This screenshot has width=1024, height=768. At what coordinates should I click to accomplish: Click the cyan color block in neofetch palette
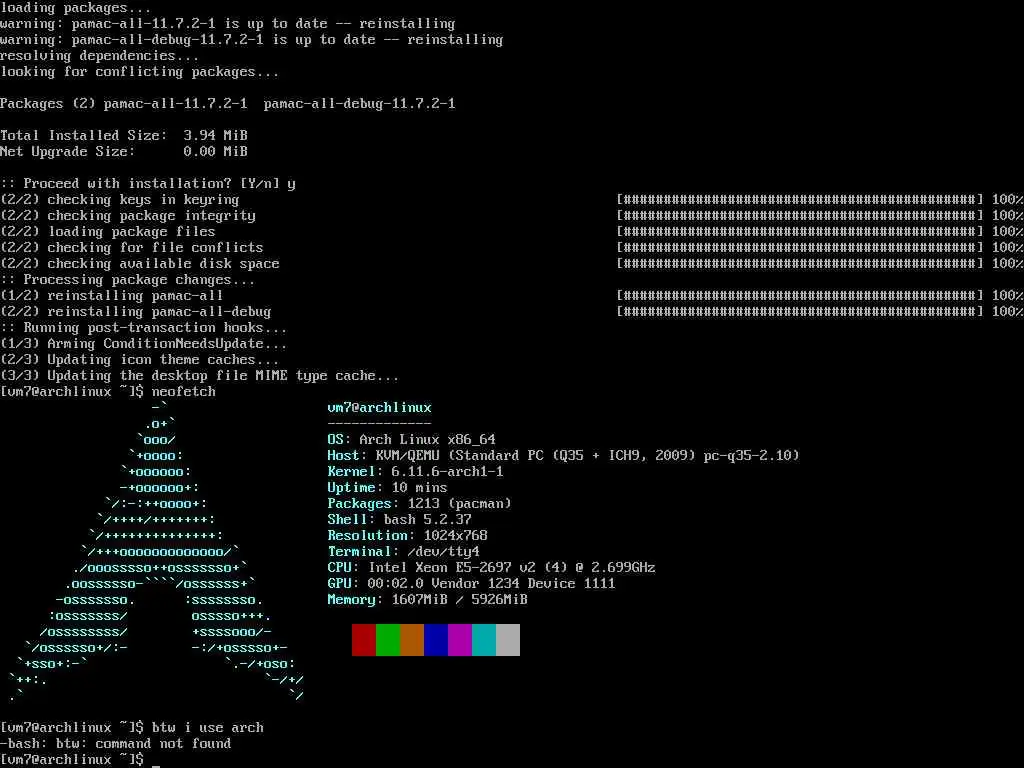click(484, 640)
